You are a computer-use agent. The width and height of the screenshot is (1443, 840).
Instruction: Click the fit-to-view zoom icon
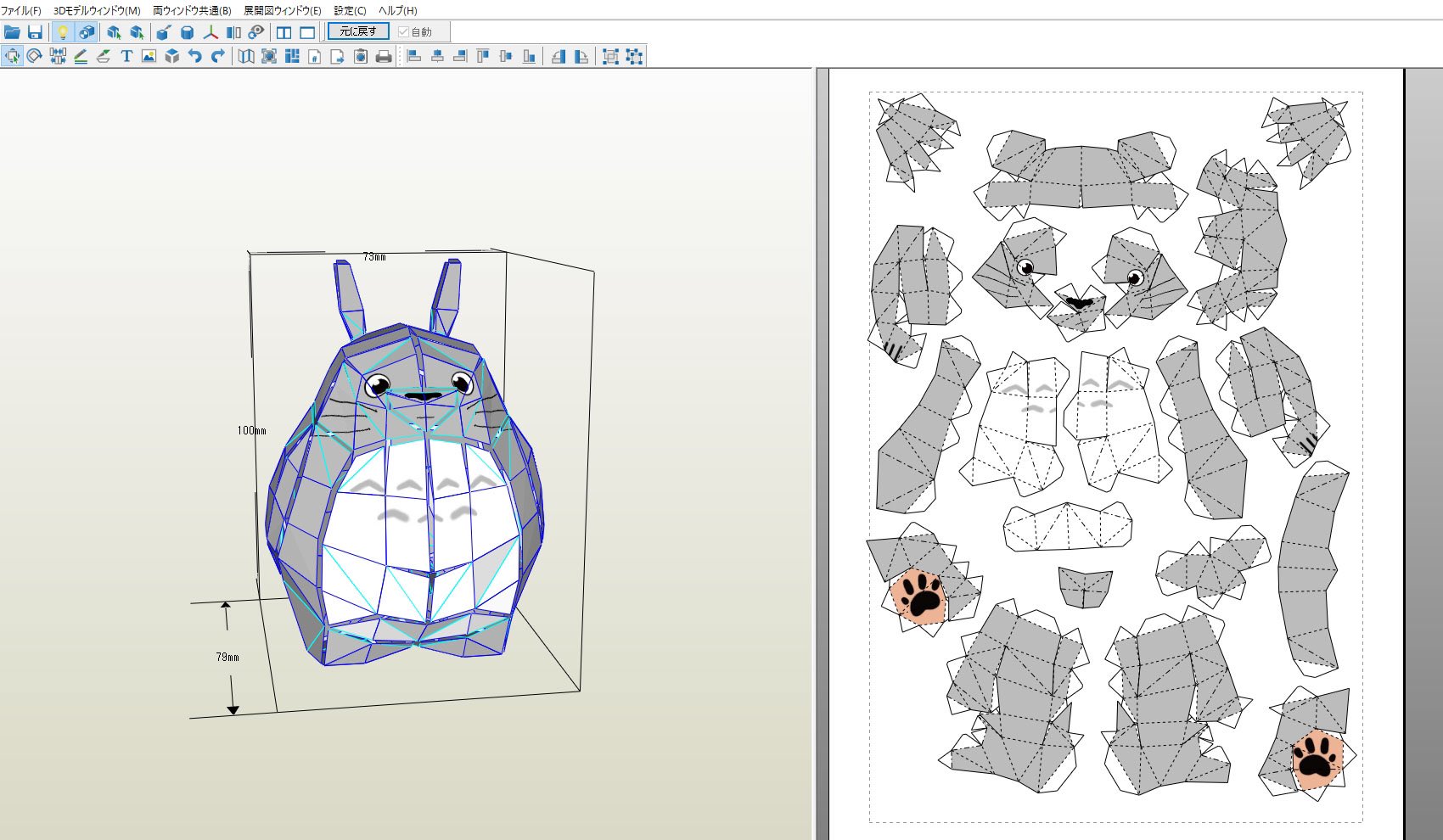point(269,56)
